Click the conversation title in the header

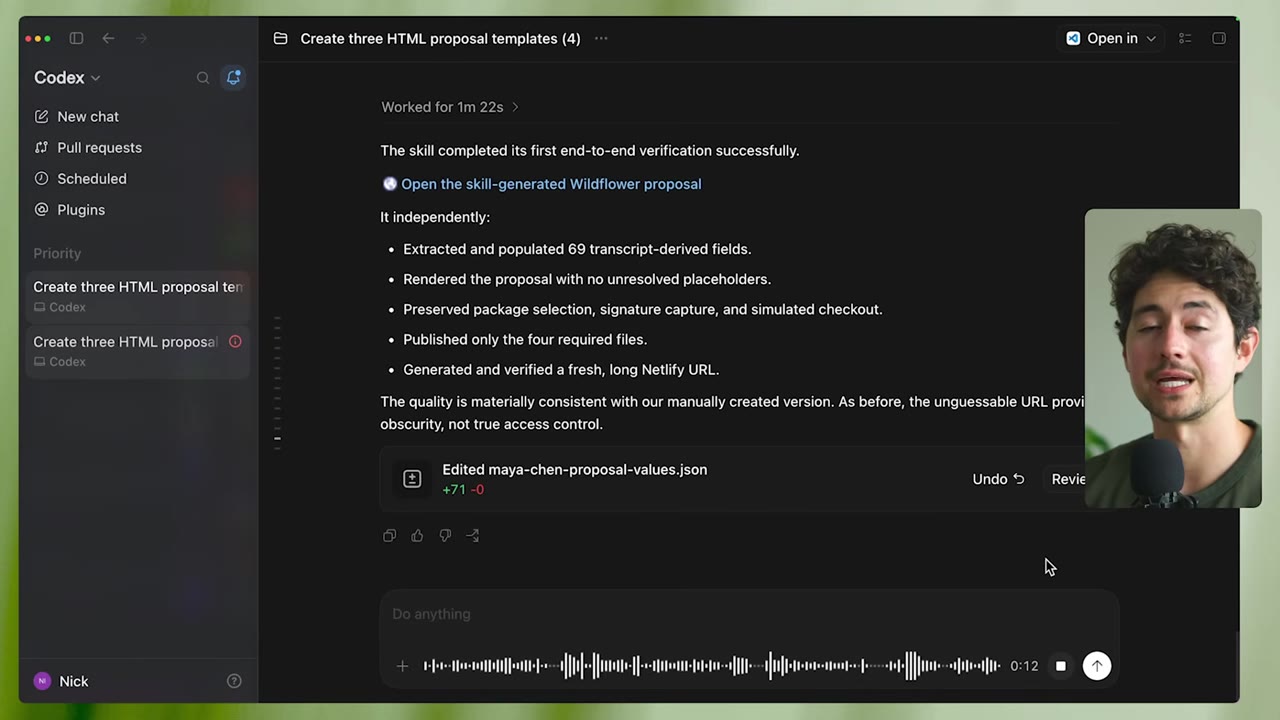[440, 38]
